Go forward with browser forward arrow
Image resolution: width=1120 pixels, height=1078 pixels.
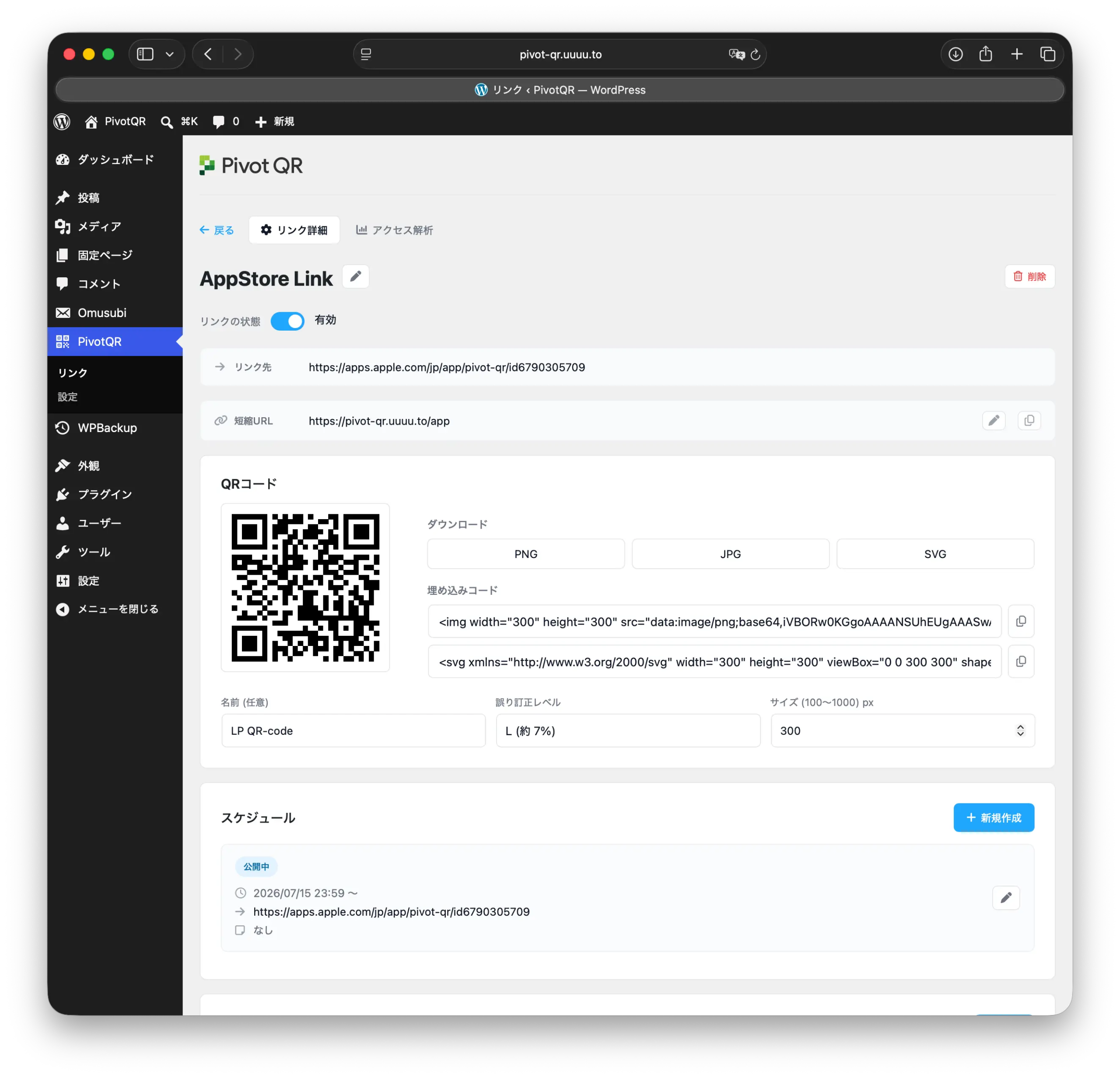[x=238, y=54]
